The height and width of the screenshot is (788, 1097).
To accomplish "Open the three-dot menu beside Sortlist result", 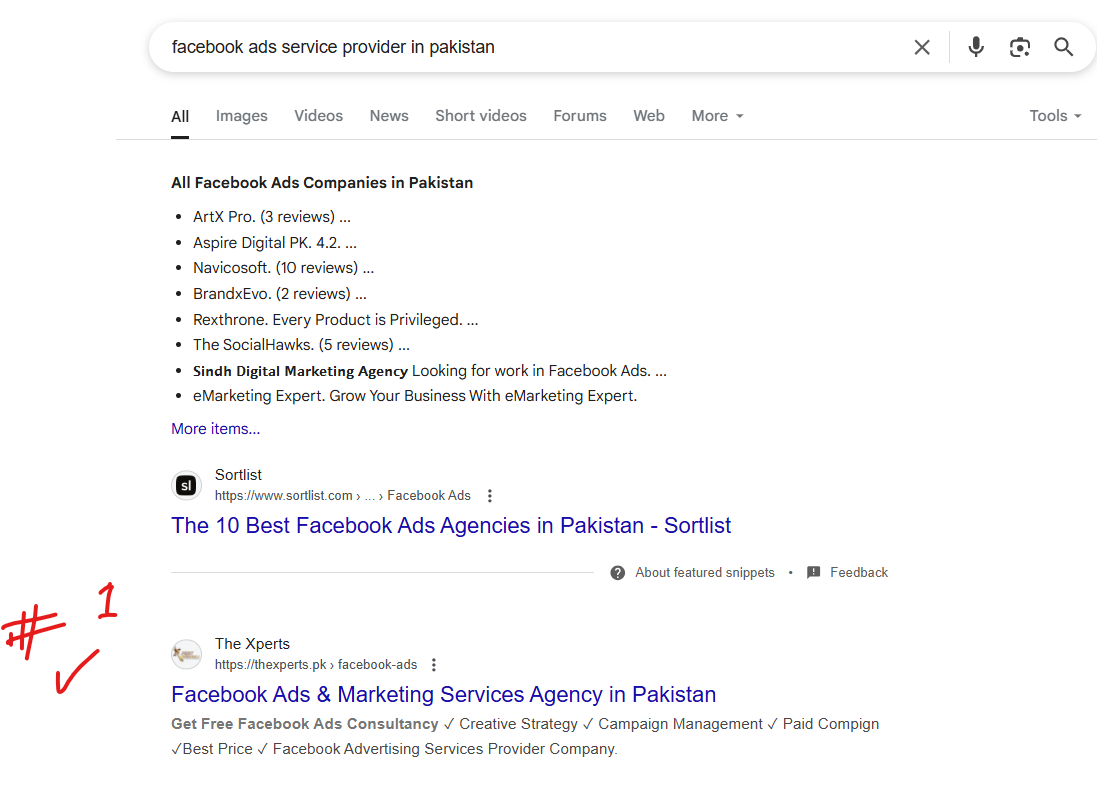I will pos(490,495).
